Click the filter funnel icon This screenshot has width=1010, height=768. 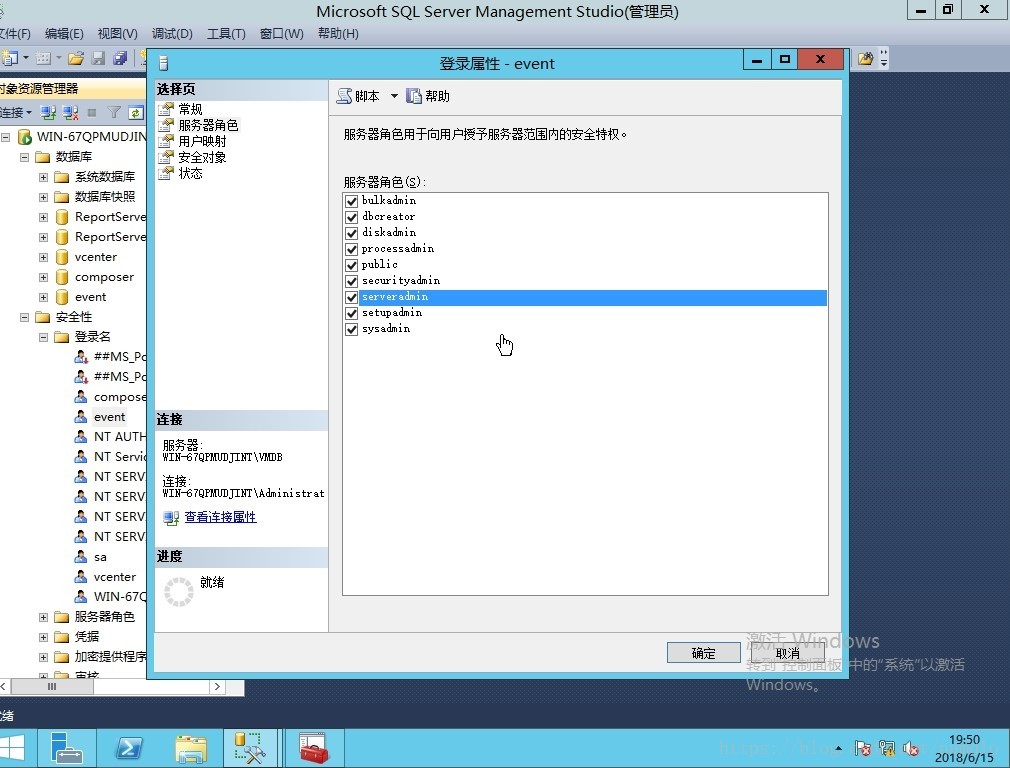(114, 113)
